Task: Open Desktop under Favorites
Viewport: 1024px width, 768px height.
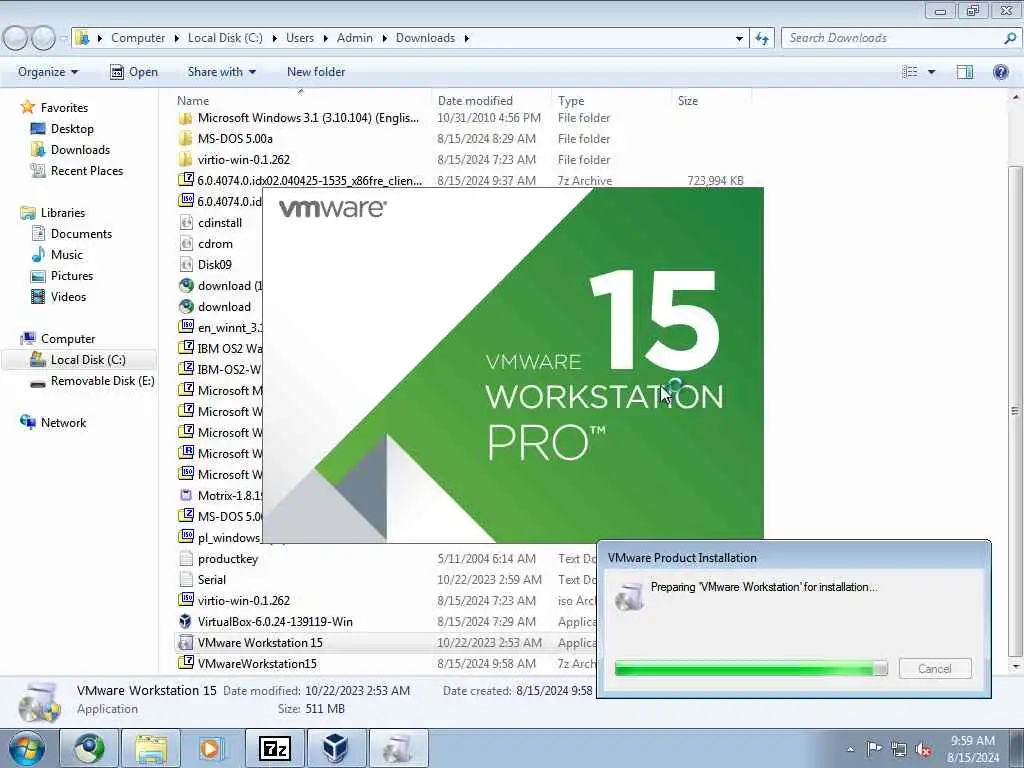Action: tap(72, 129)
